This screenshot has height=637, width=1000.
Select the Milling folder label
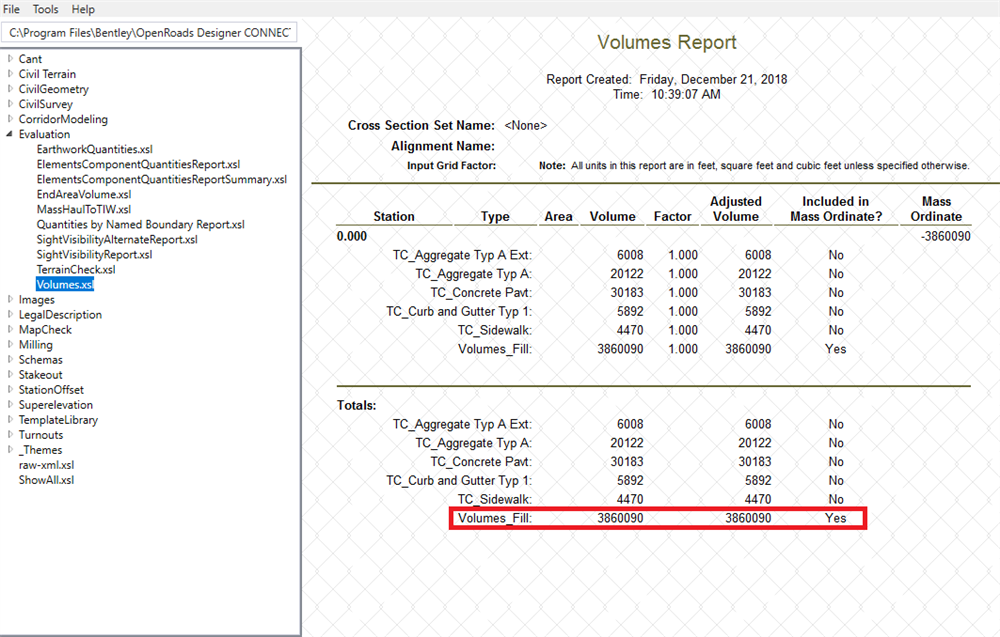[36, 344]
